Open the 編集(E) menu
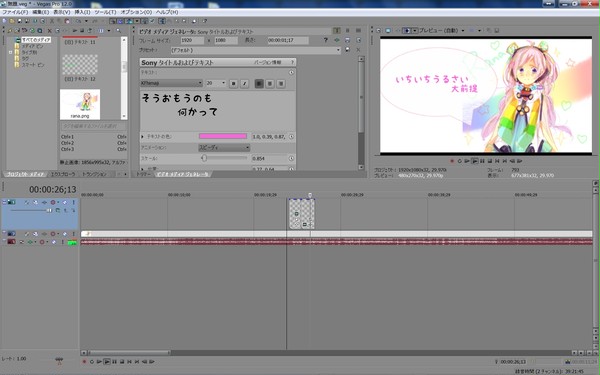The image size is (600, 375). pos(41,12)
